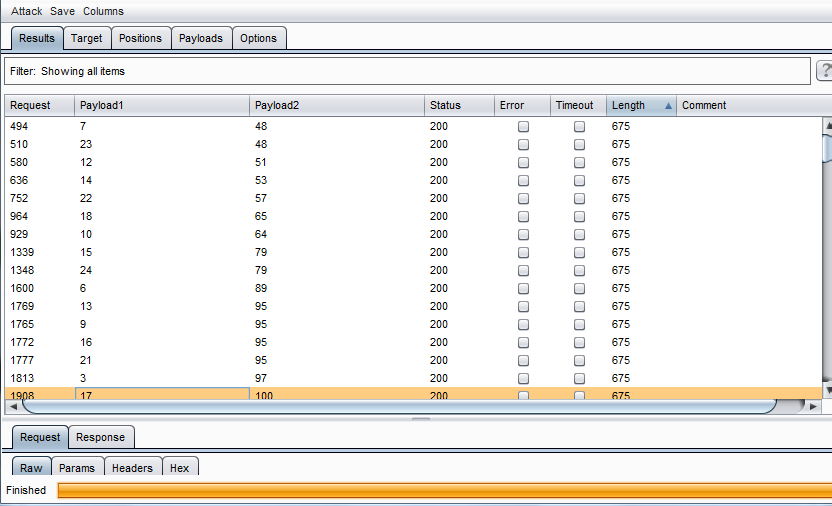Select request row 510

413,144
